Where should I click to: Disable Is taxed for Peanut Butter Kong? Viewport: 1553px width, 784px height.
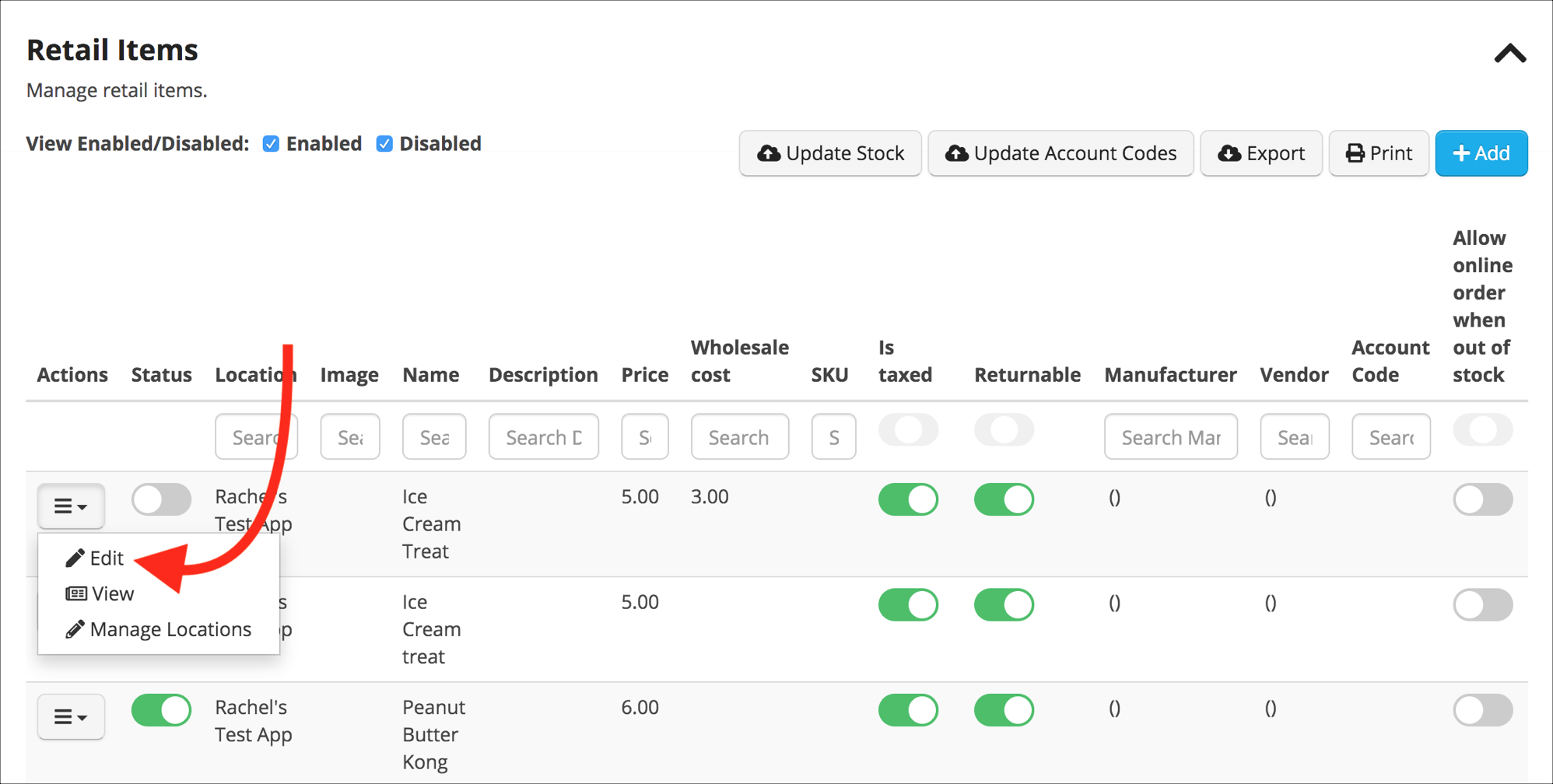[x=908, y=709]
